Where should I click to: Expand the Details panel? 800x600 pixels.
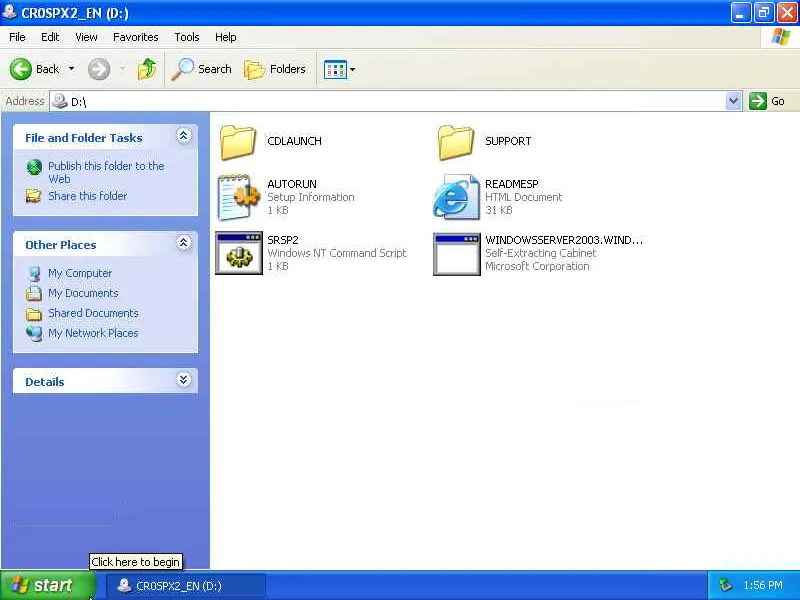click(x=184, y=380)
